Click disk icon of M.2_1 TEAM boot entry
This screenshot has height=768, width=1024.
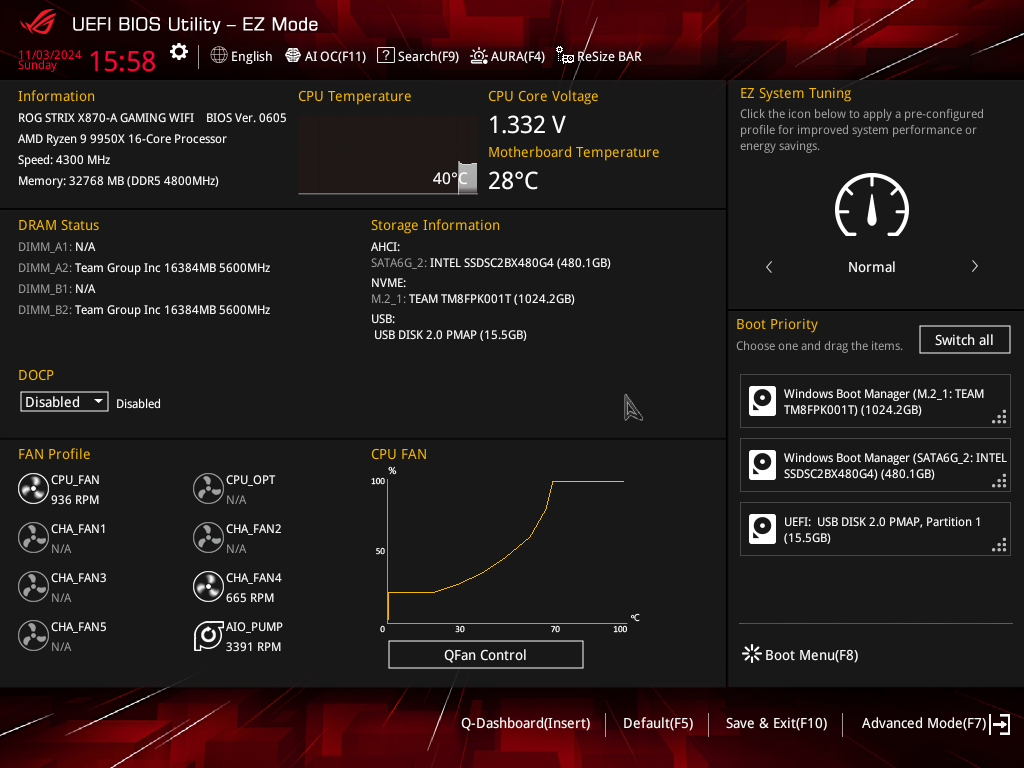tap(762, 401)
